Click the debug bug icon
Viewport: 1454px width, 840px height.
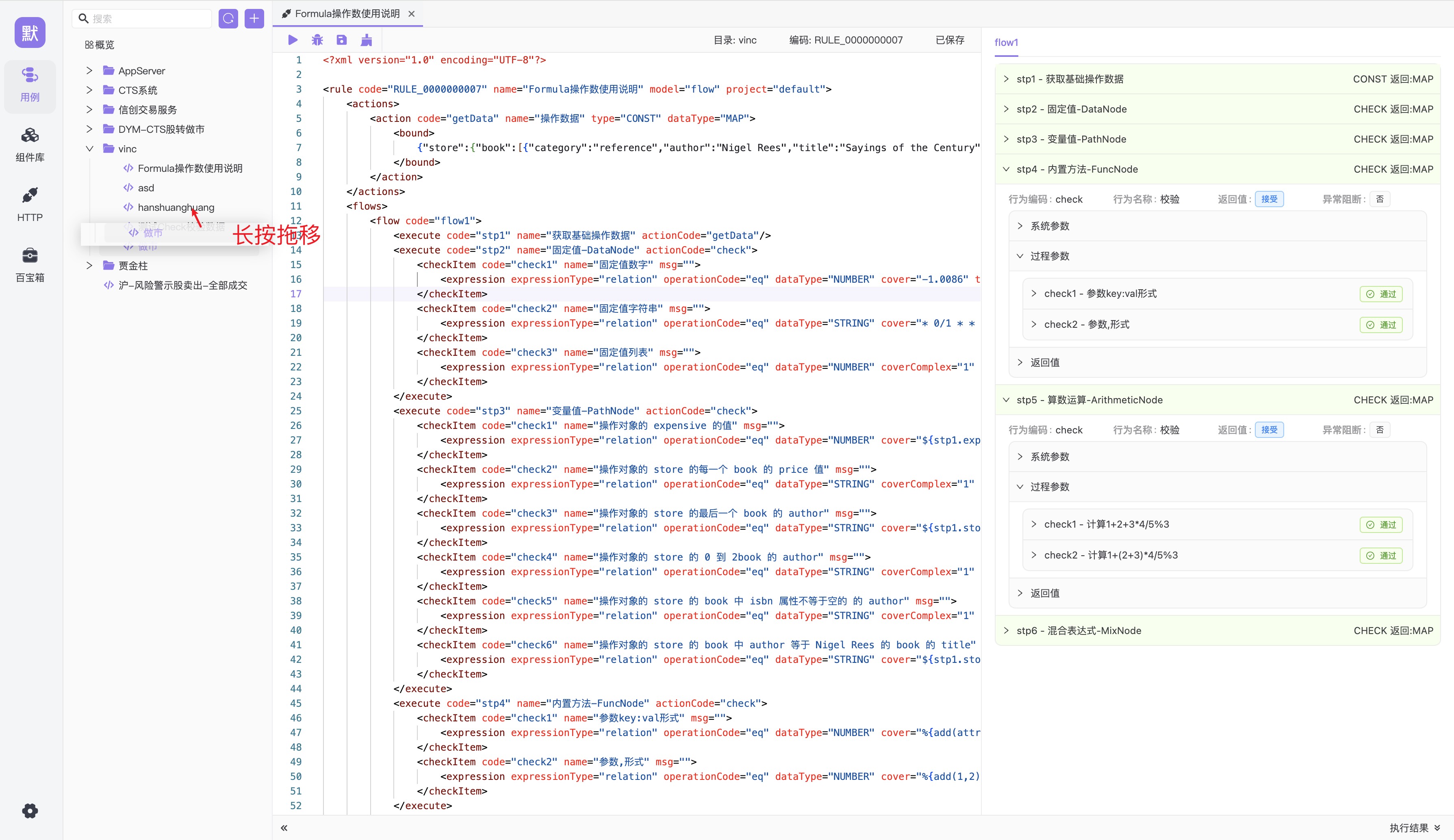[x=317, y=40]
